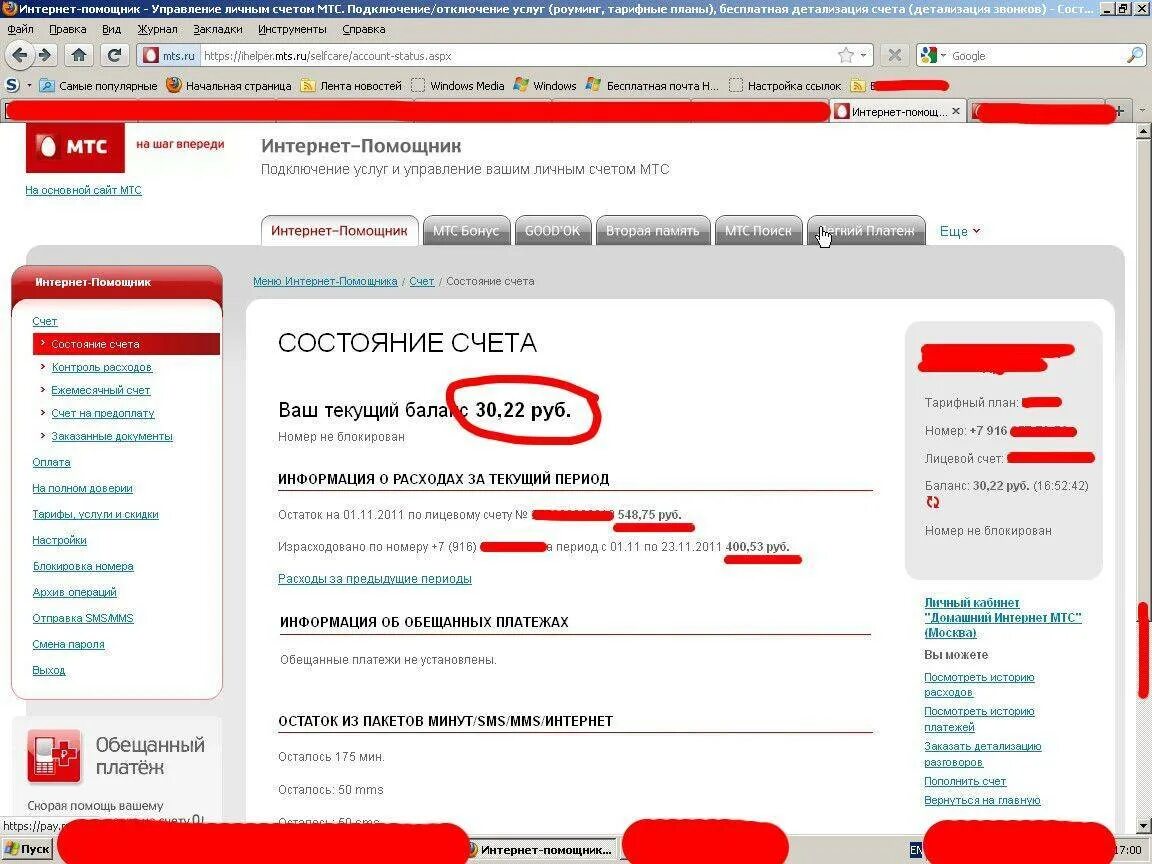This screenshot has width=1152, height=864.
Task: Click the Google search input field
Action: tap(1037, 55)
